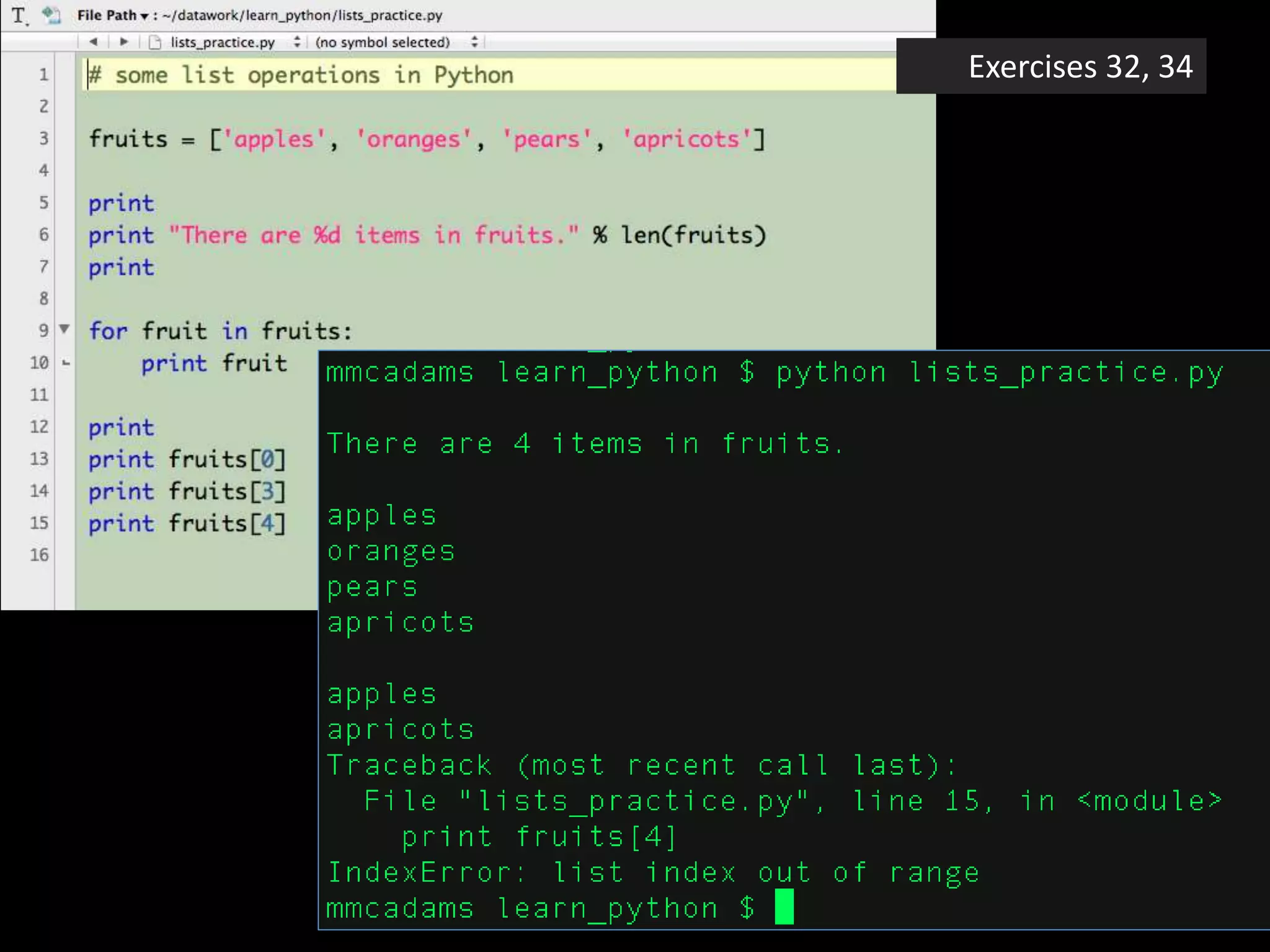Click len(fruits) on line 6
The image size is (1270, 952).
coord(693,236)
